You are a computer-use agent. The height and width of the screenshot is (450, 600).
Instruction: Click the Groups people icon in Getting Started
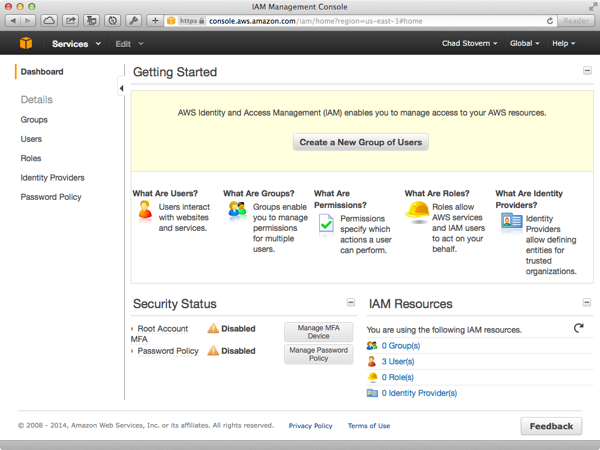237,210
